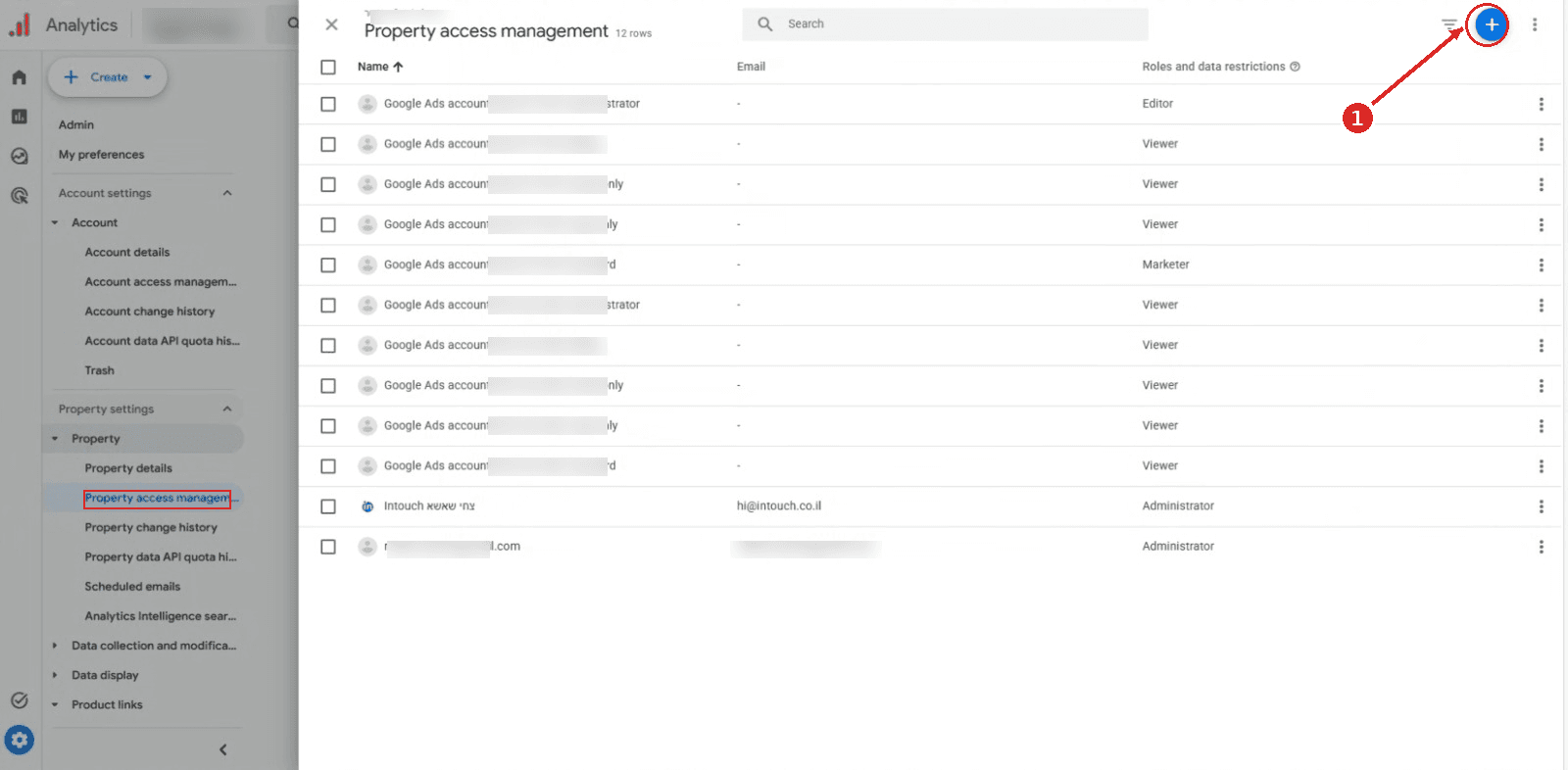Image resolution: width=1568 pixels, height=770 pixels.
Task: Click the blue plus add users button
Action: coord(1491,24)
